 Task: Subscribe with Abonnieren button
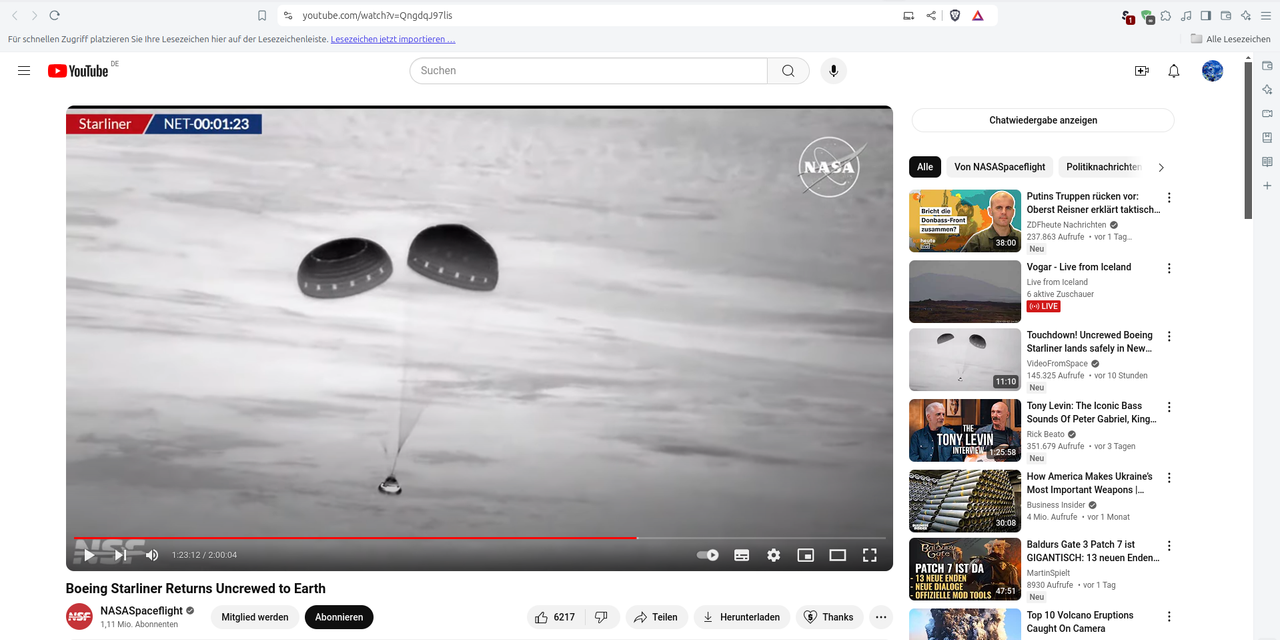tap(339, 617)
